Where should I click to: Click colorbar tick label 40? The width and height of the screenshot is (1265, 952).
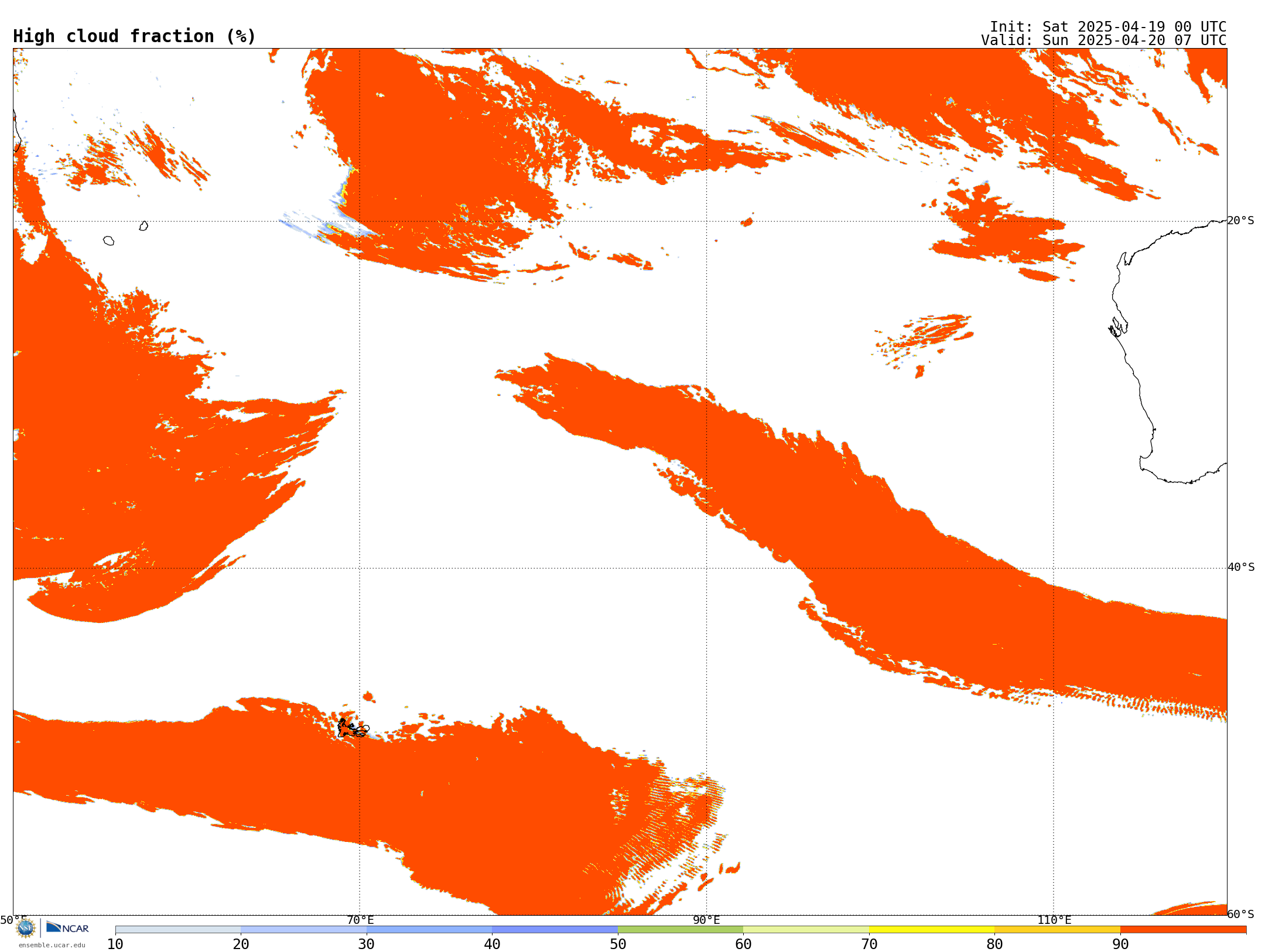[493, 944]
